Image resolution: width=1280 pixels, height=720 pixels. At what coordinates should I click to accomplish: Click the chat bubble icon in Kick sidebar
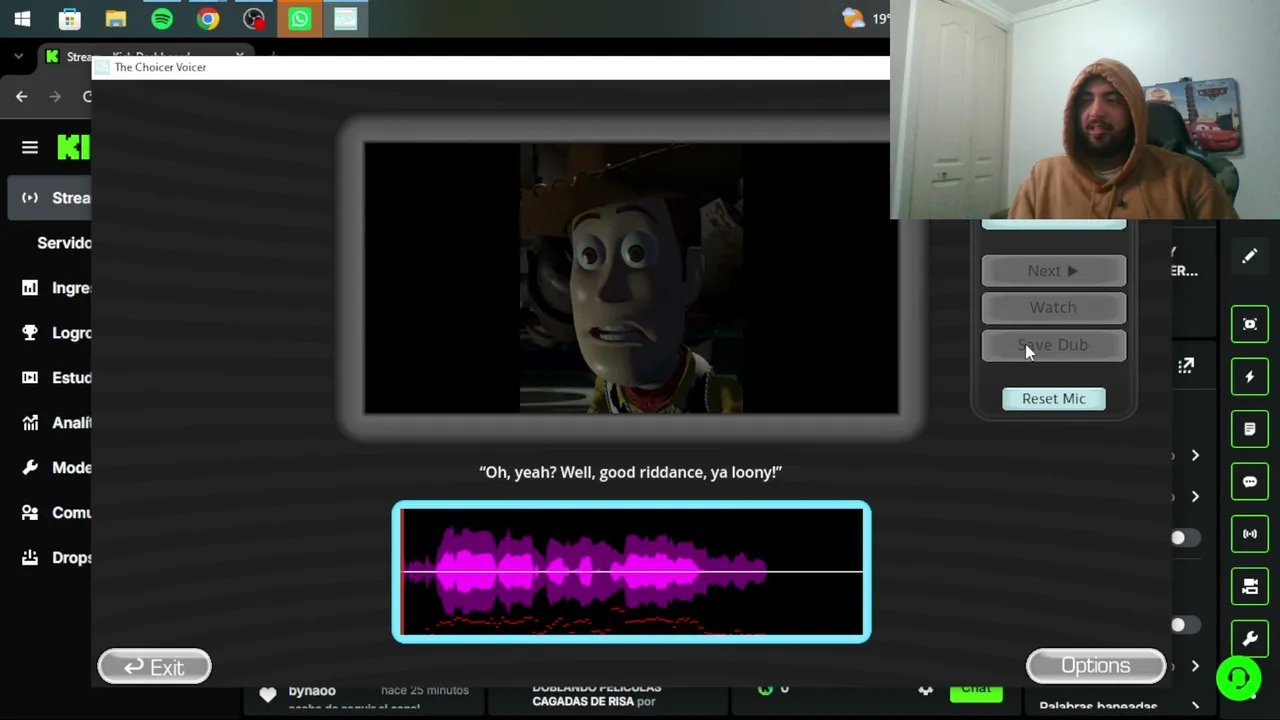(1250, 482)
